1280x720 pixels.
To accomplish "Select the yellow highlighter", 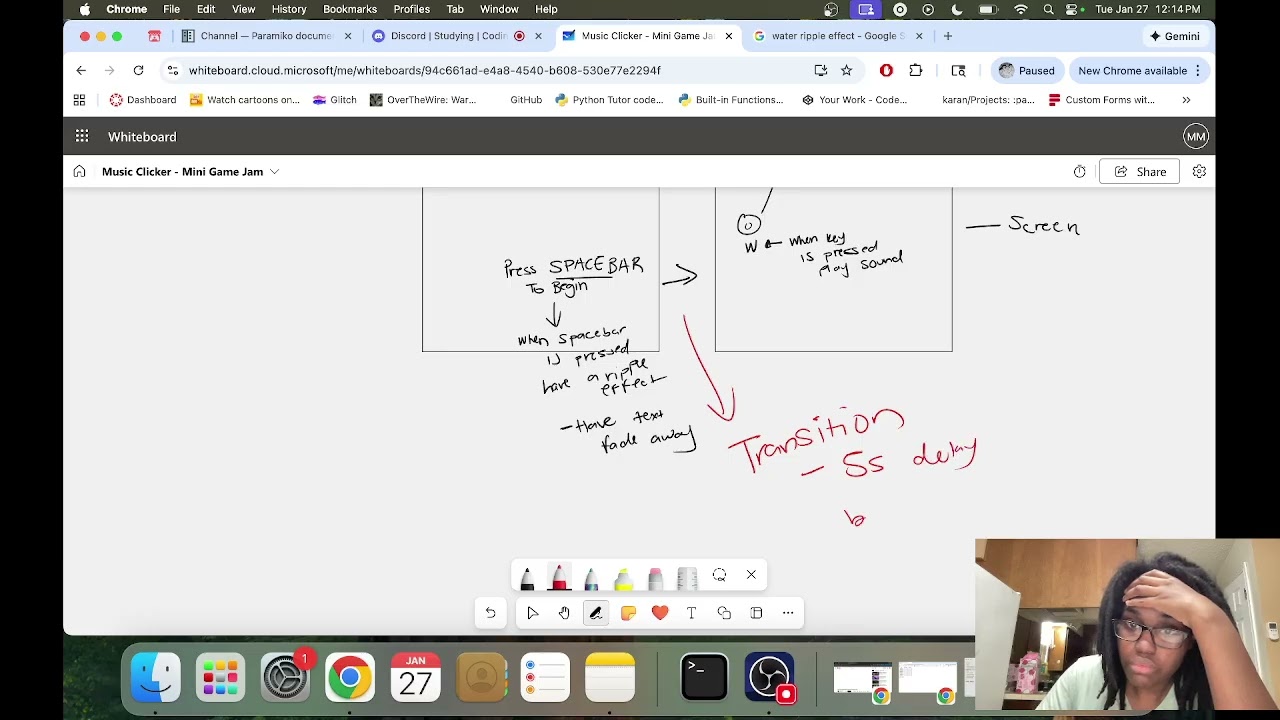I will click(x=623, y=577).
